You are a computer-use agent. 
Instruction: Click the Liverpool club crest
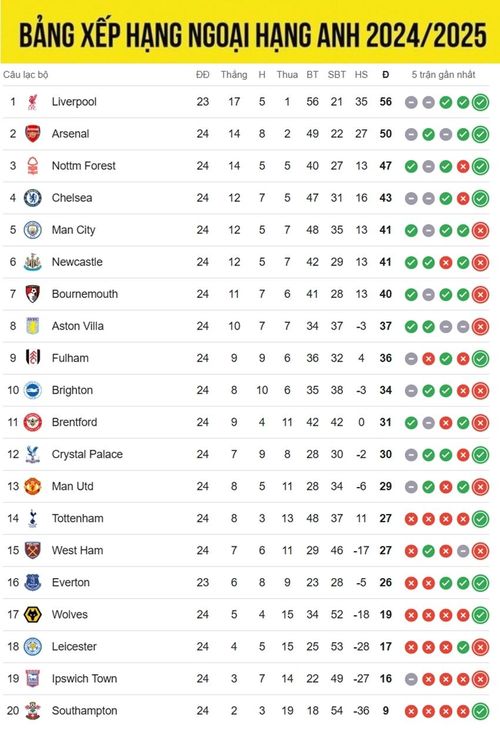[x=33, y=102]
